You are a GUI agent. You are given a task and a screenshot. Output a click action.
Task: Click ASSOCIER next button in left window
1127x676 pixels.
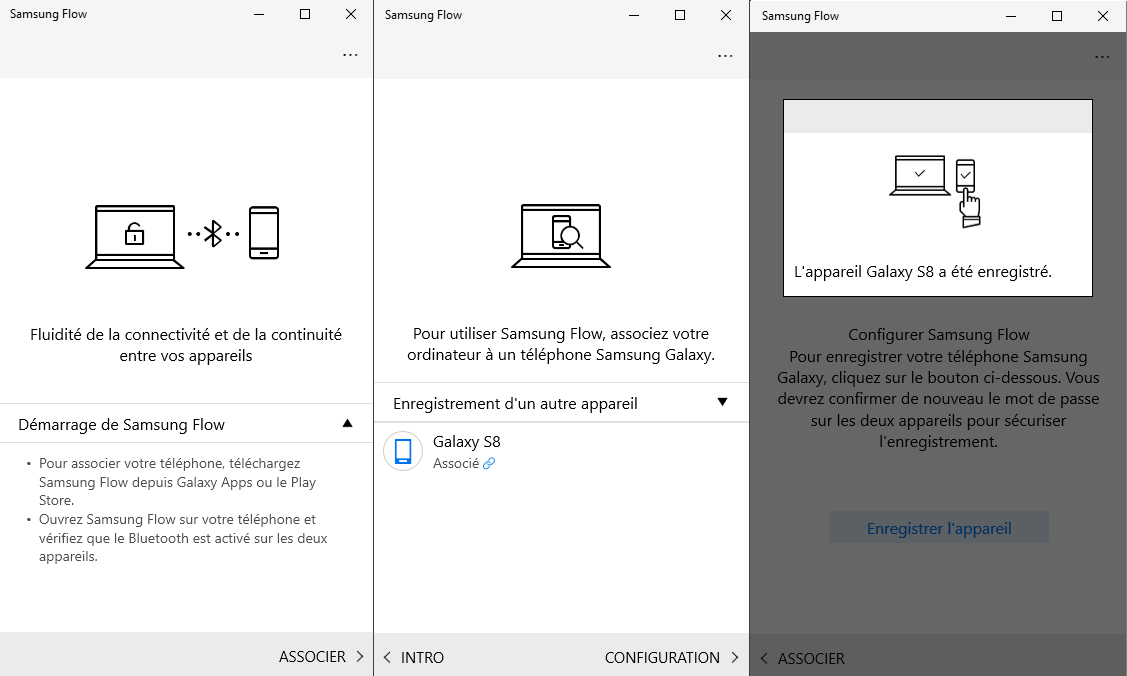pyautogui.click(x=321, y=657)
